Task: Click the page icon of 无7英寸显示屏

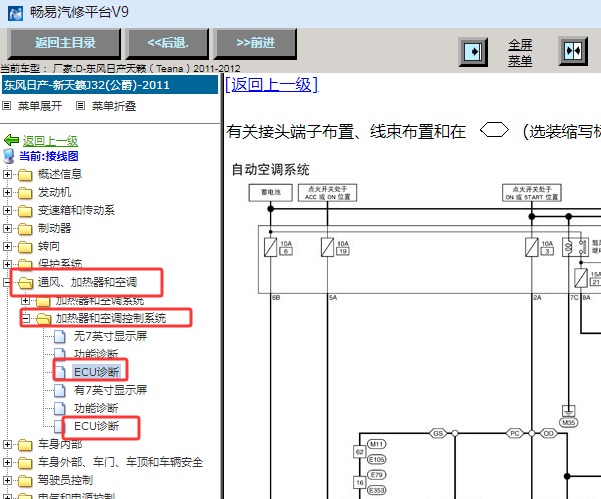Action: (59, 336)
